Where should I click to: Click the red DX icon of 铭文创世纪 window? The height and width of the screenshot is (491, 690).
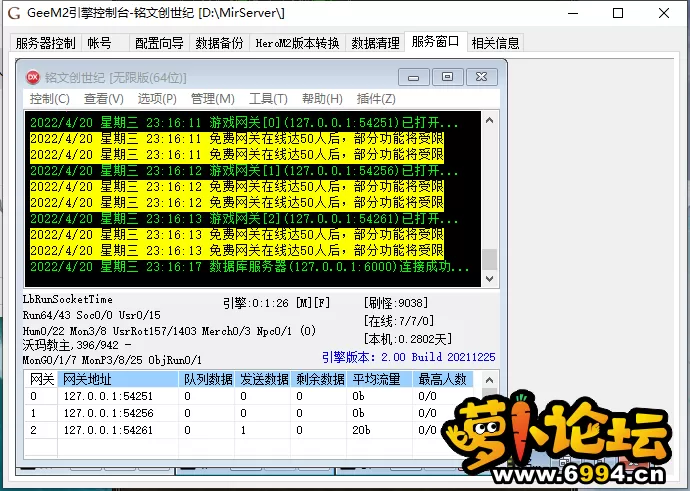tap(33, 77)
